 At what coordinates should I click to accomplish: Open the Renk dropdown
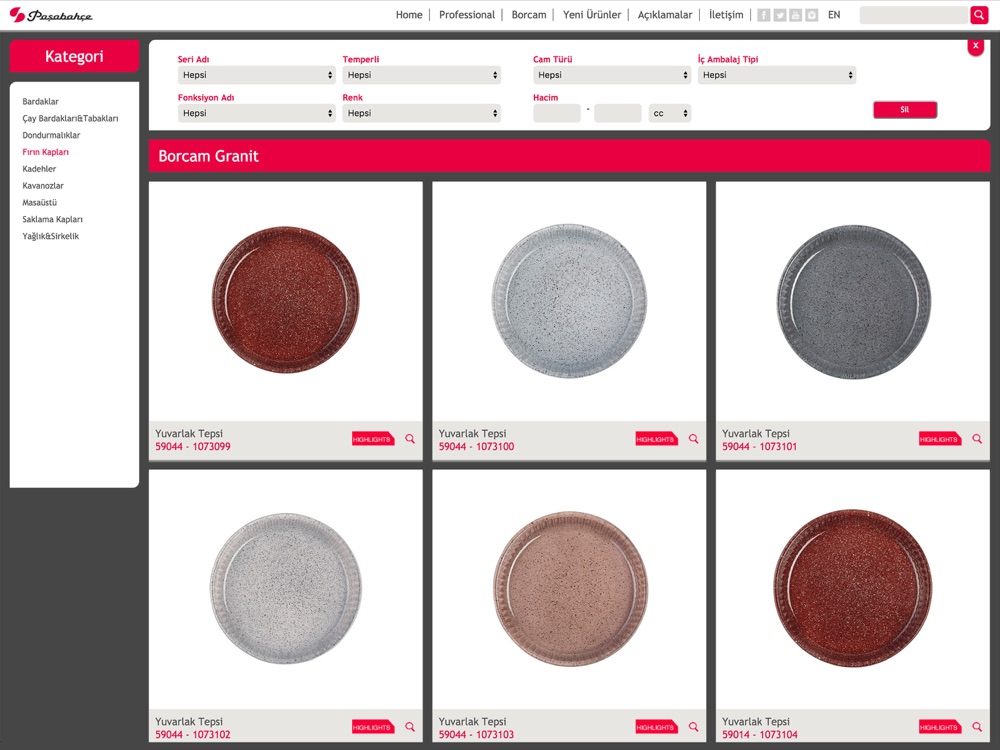pyautogui.click(x=422, y=114)
